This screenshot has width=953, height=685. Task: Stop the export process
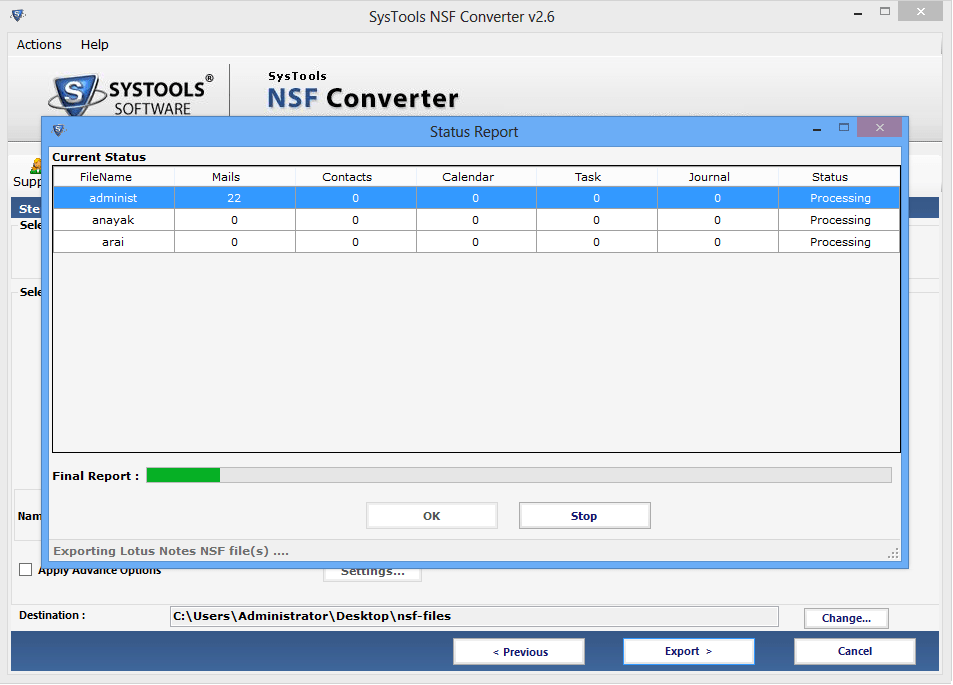click(584, 516)
